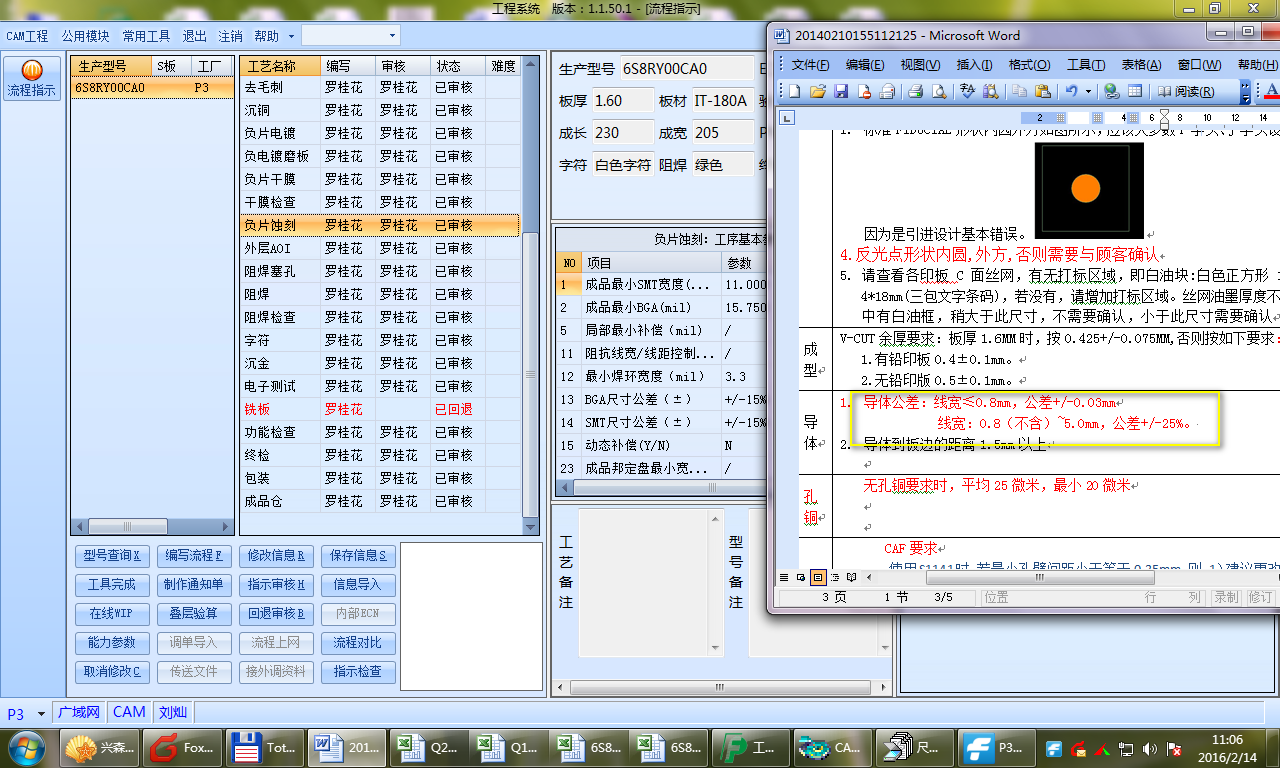Click Insert Table icon in Word toolbar
Screen dimensions: 1280x768
pos(1135,91)
